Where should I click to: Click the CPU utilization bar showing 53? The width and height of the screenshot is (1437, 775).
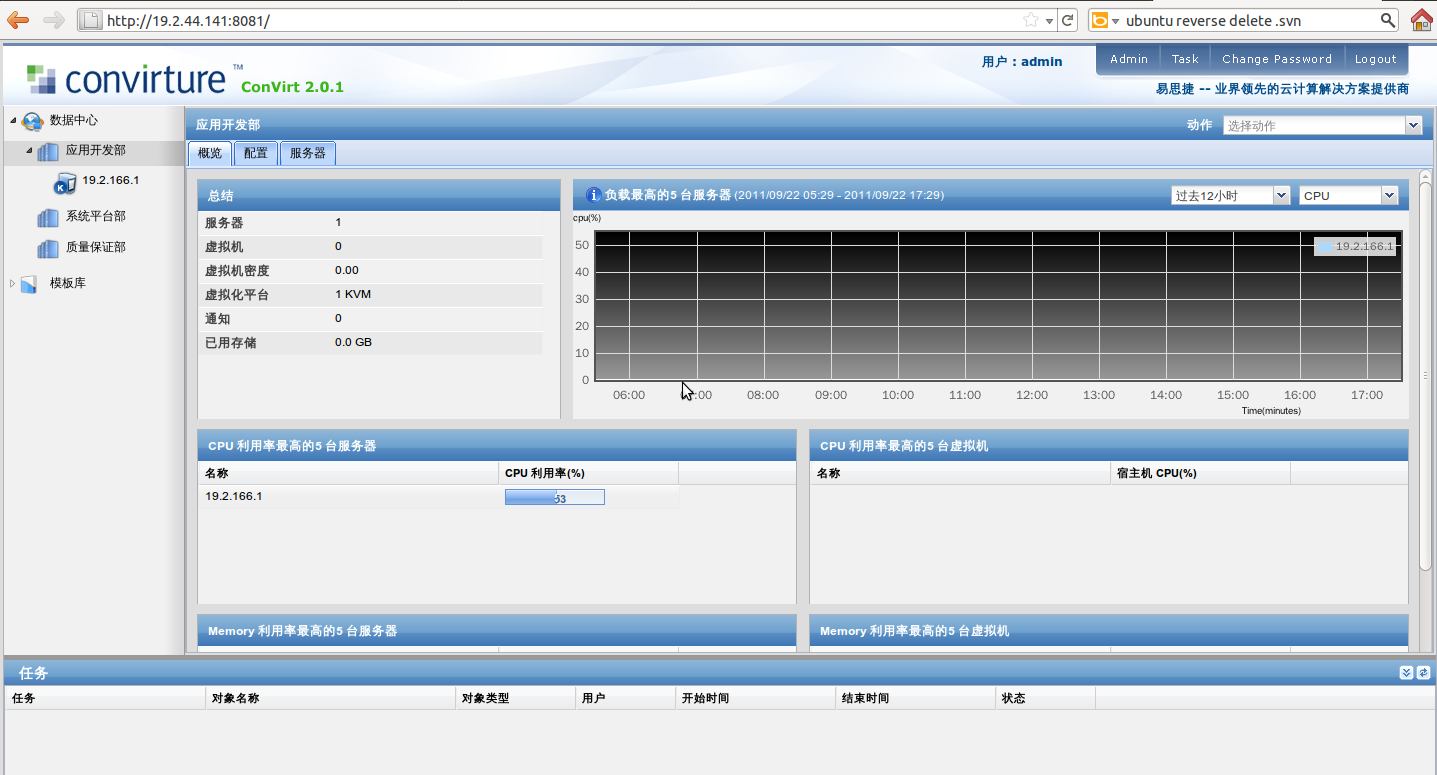555,497
